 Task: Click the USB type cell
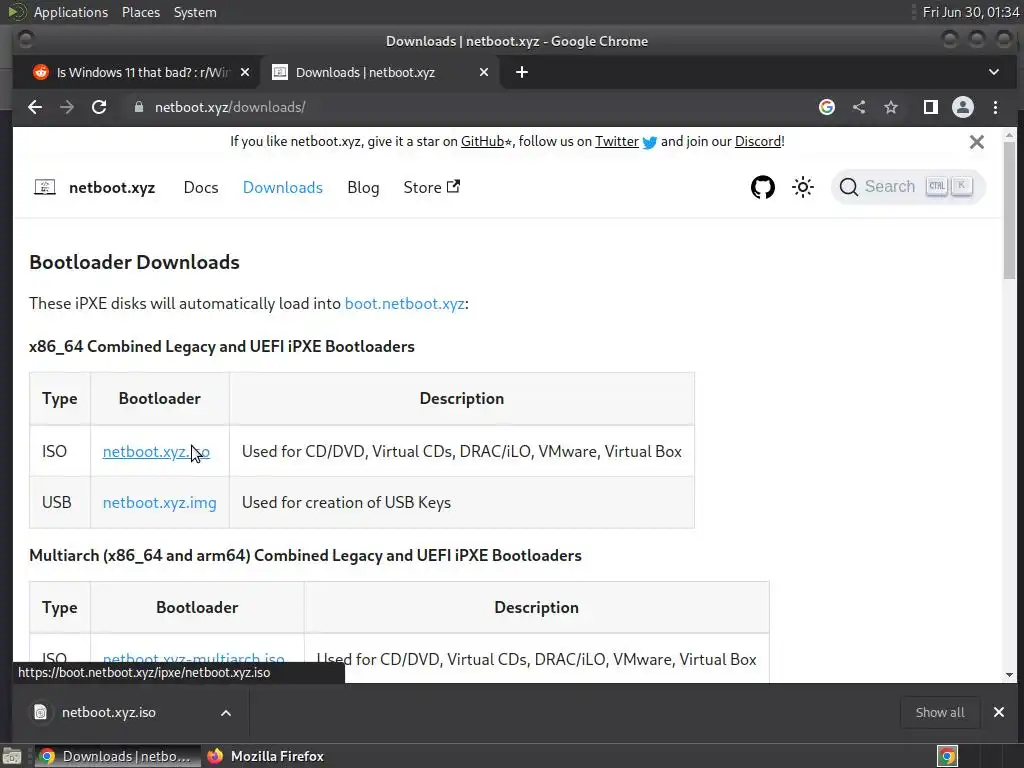click(60, 502)
